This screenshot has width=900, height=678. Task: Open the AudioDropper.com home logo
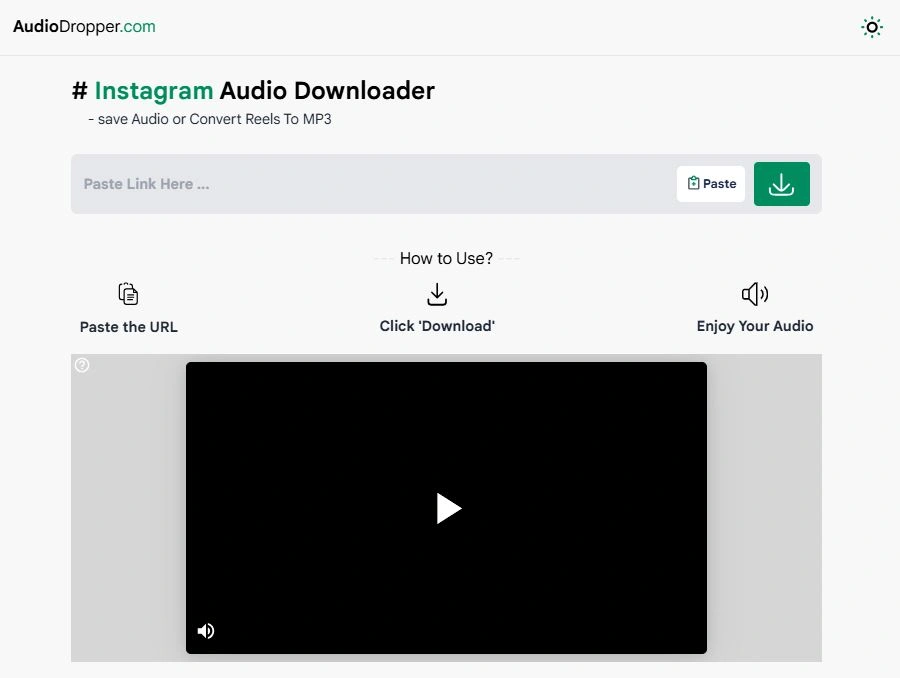point(84,26)
